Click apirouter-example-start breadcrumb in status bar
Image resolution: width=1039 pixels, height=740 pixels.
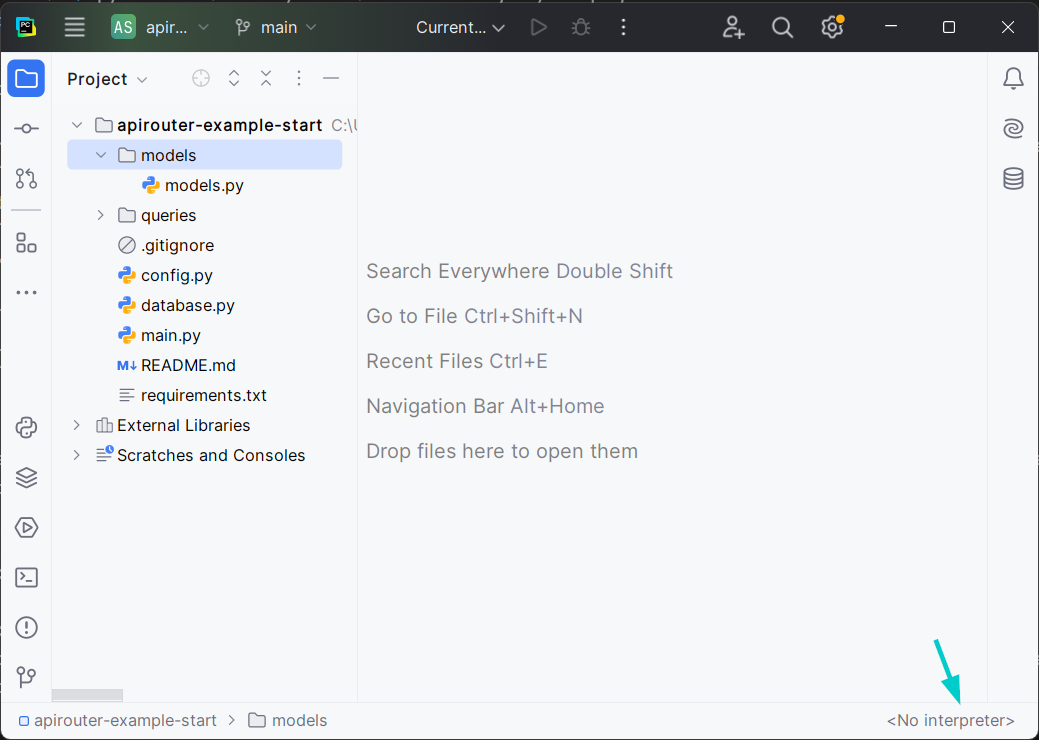tap(118, 720)
